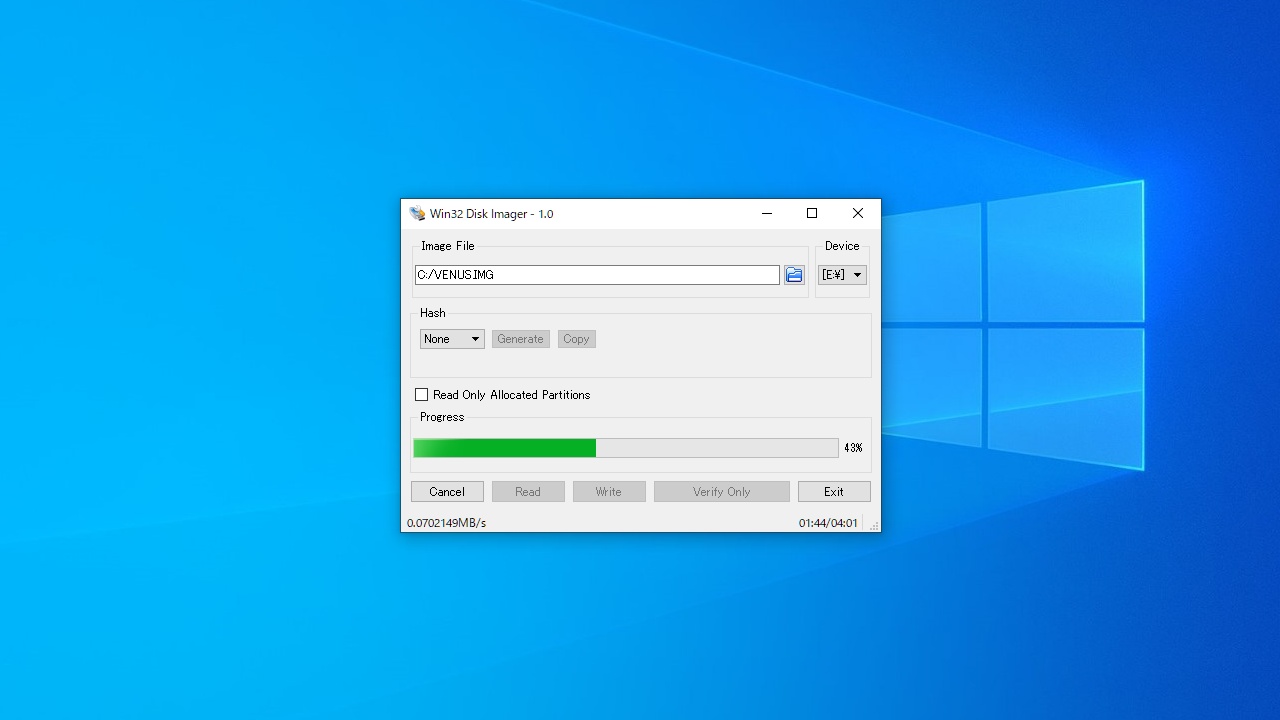
Task: Click the 0.0702149MB/s transfer speed text
Action: [446, 523]
